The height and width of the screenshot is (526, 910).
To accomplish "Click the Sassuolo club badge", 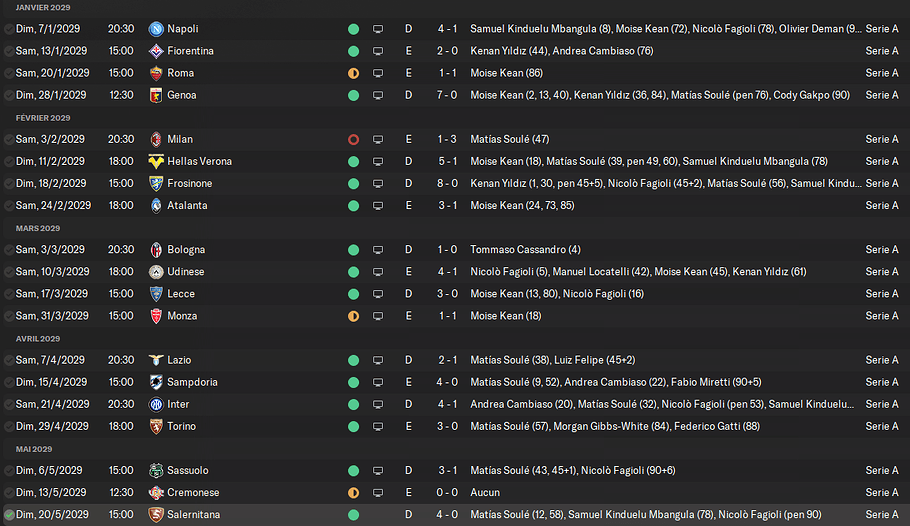I will click(156, 470).
